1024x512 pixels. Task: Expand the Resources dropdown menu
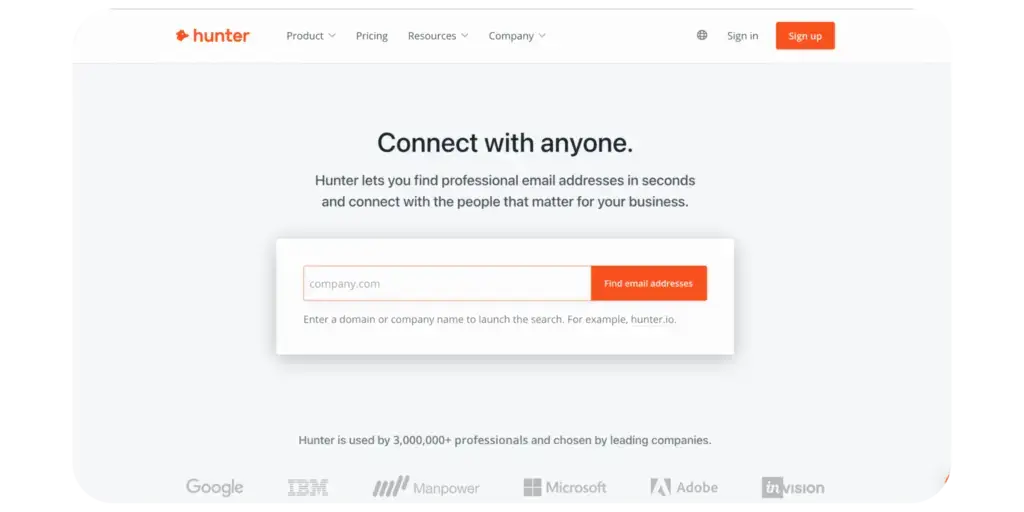[x=438, y=36]
